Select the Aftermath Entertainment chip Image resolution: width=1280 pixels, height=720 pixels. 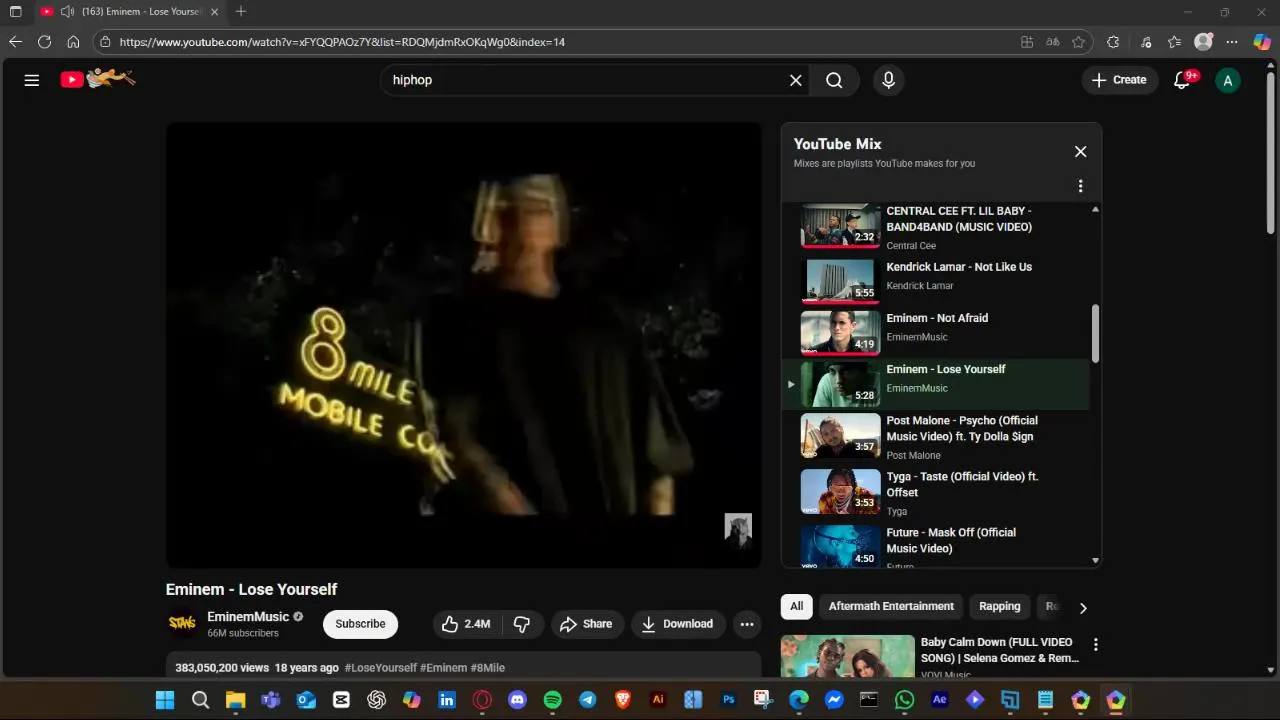click(891, 606)
